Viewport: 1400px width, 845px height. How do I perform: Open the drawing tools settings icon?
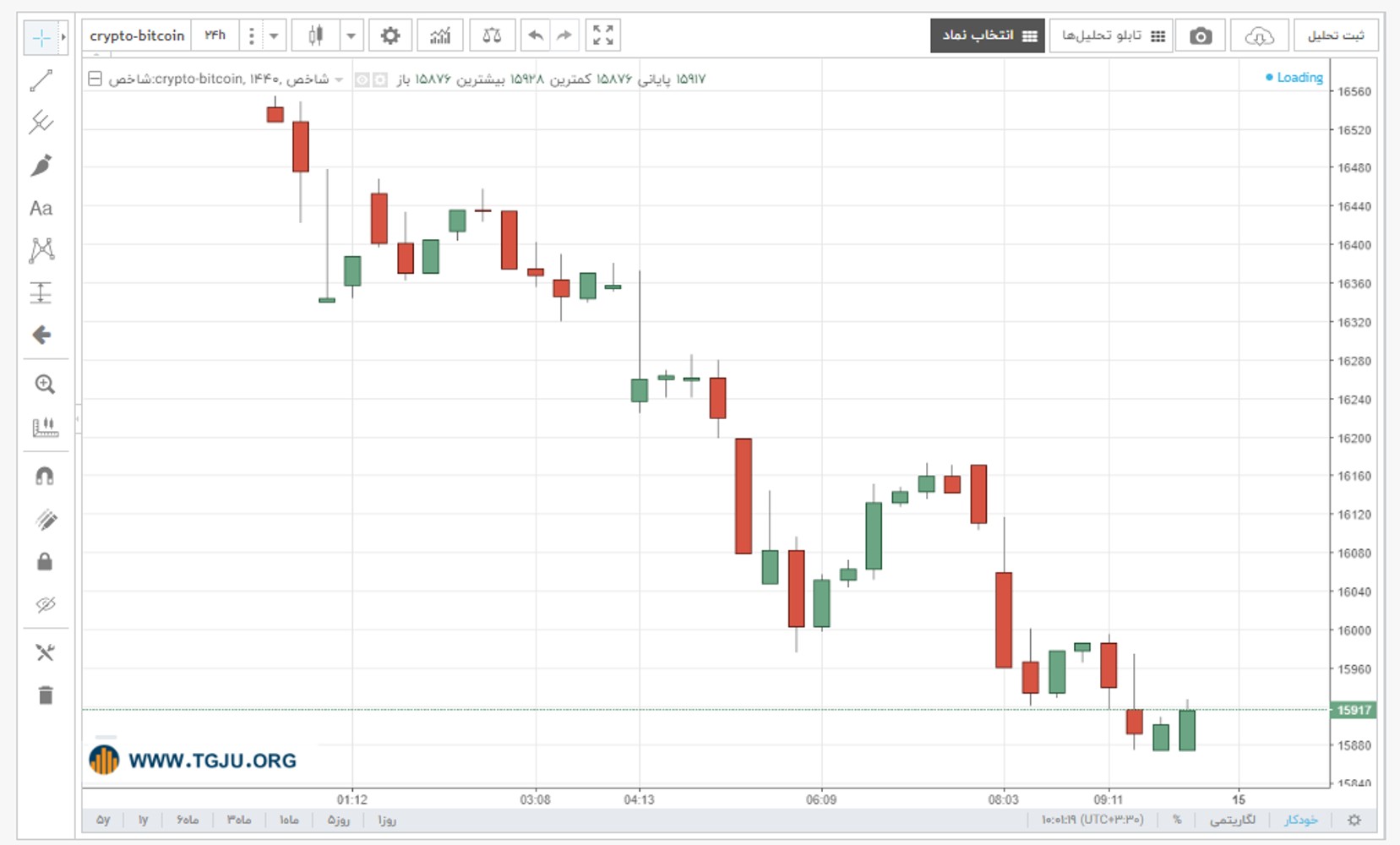45,652
